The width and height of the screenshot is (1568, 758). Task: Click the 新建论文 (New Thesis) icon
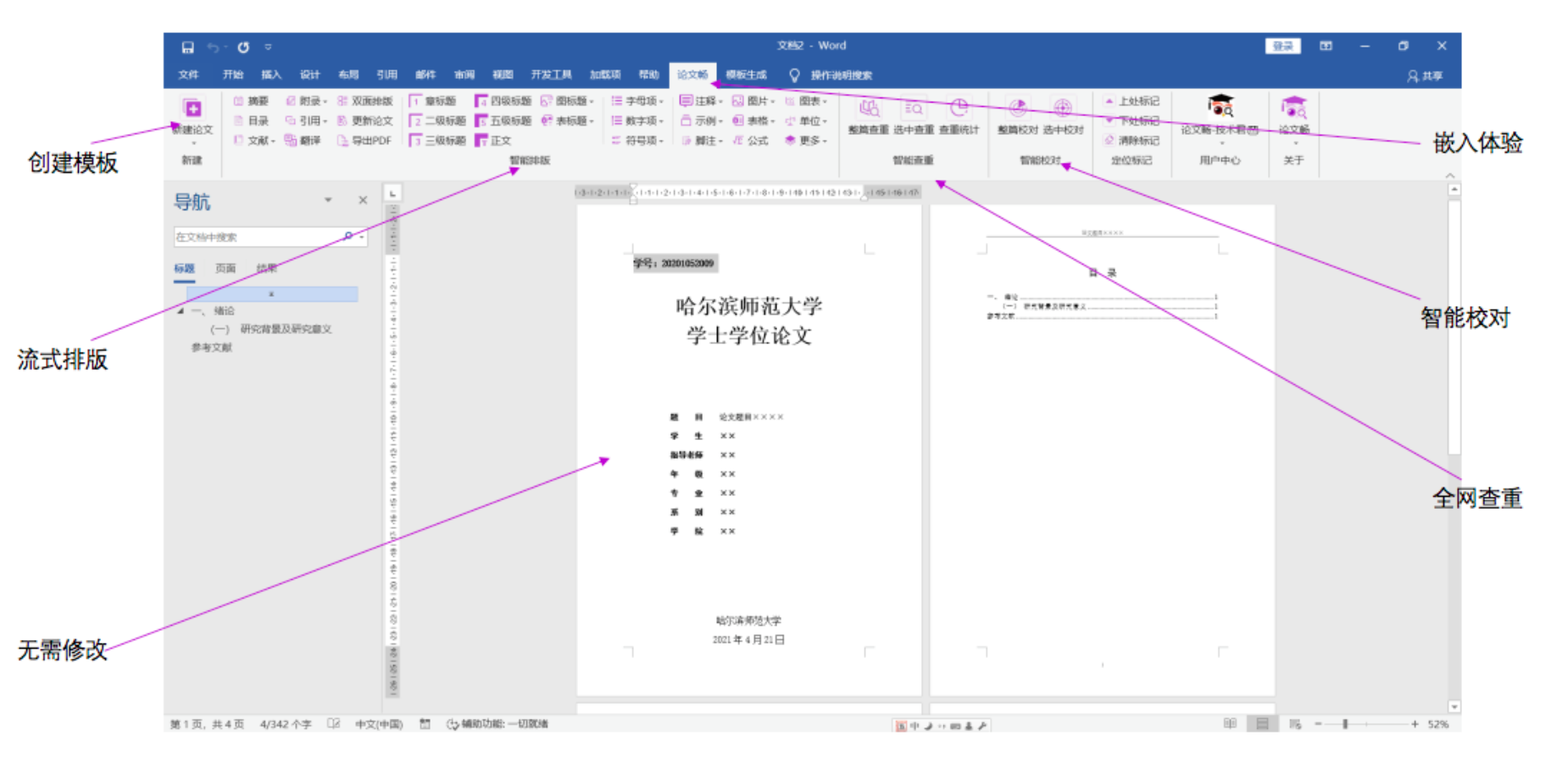[x=192, y=109]
